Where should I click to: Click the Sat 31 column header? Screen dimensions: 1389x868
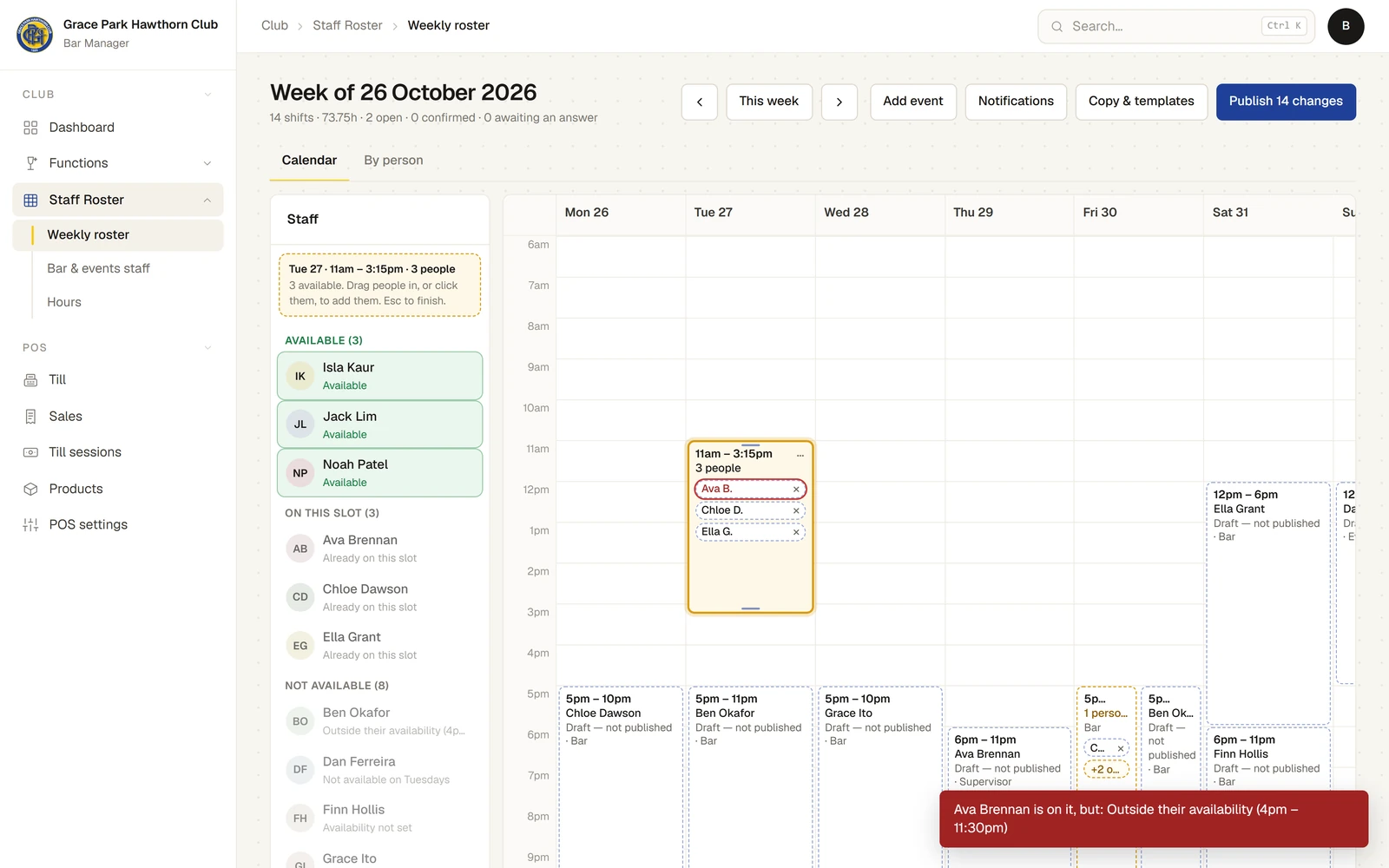point(1268,213)
